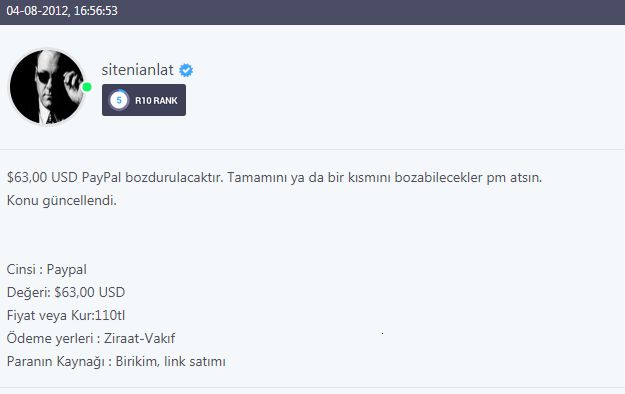Click the post date 04-08-2012
Viewport: 625px width, 394px height.
(x=38, y=11)
